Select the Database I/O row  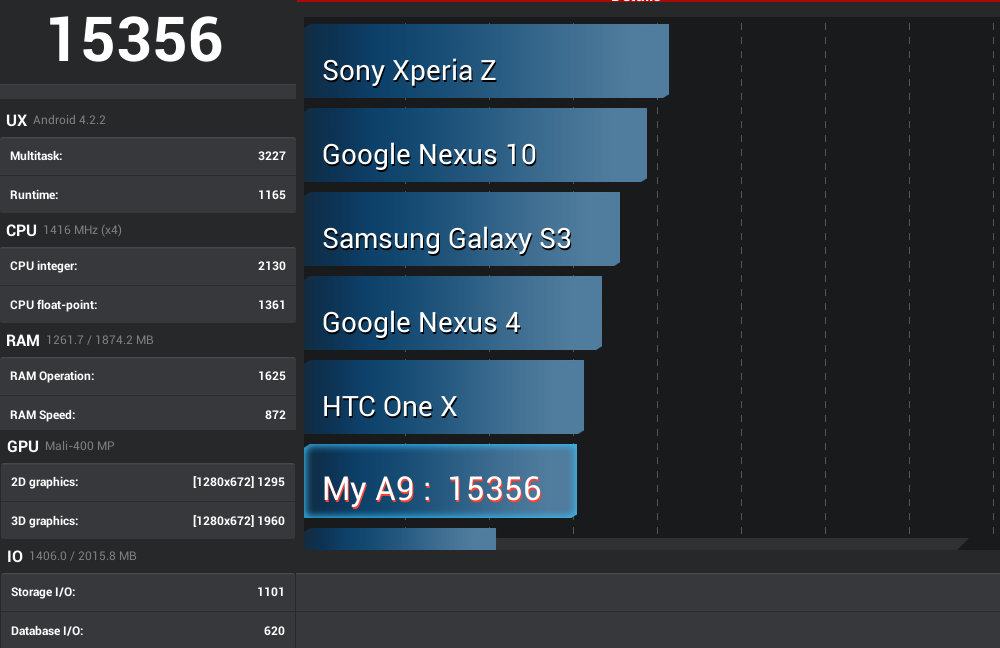pyautogui.click(x=148, y=631)
